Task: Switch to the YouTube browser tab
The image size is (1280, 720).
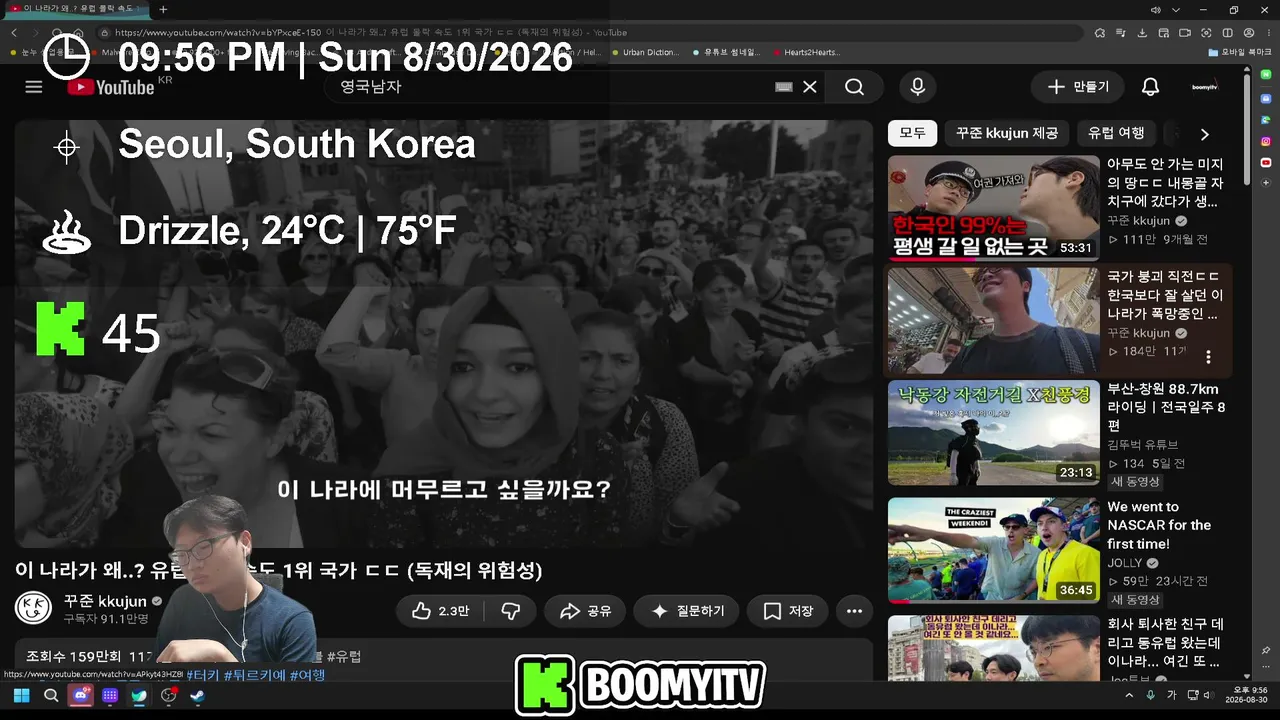Action: [78, 9]
